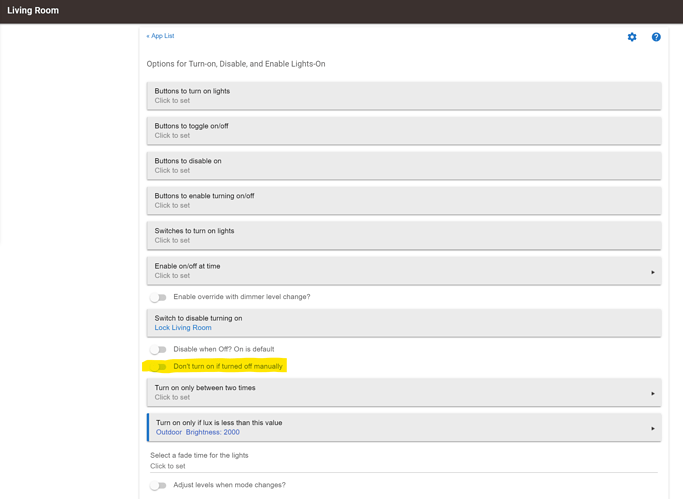Click the Living Room header title
The image size is (683, 499).
coord(33,10)
